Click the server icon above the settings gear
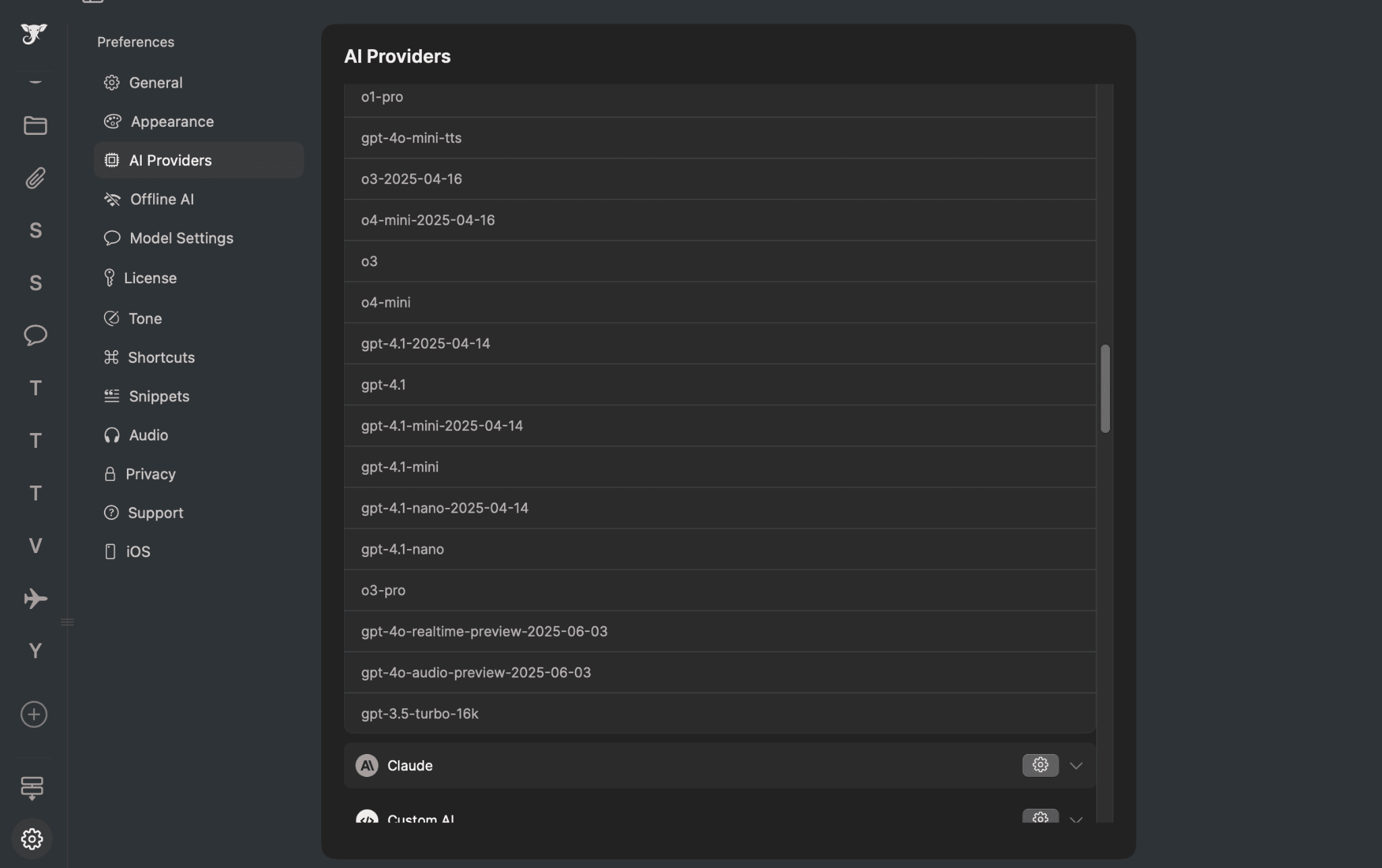 tap(34, 787)
